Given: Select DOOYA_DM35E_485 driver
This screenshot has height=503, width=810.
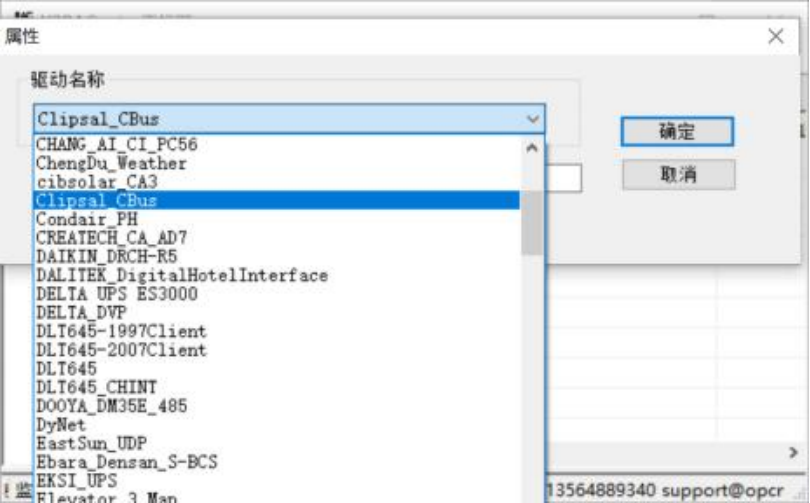Looking at the screenshot, I should [x=277, y=406].
